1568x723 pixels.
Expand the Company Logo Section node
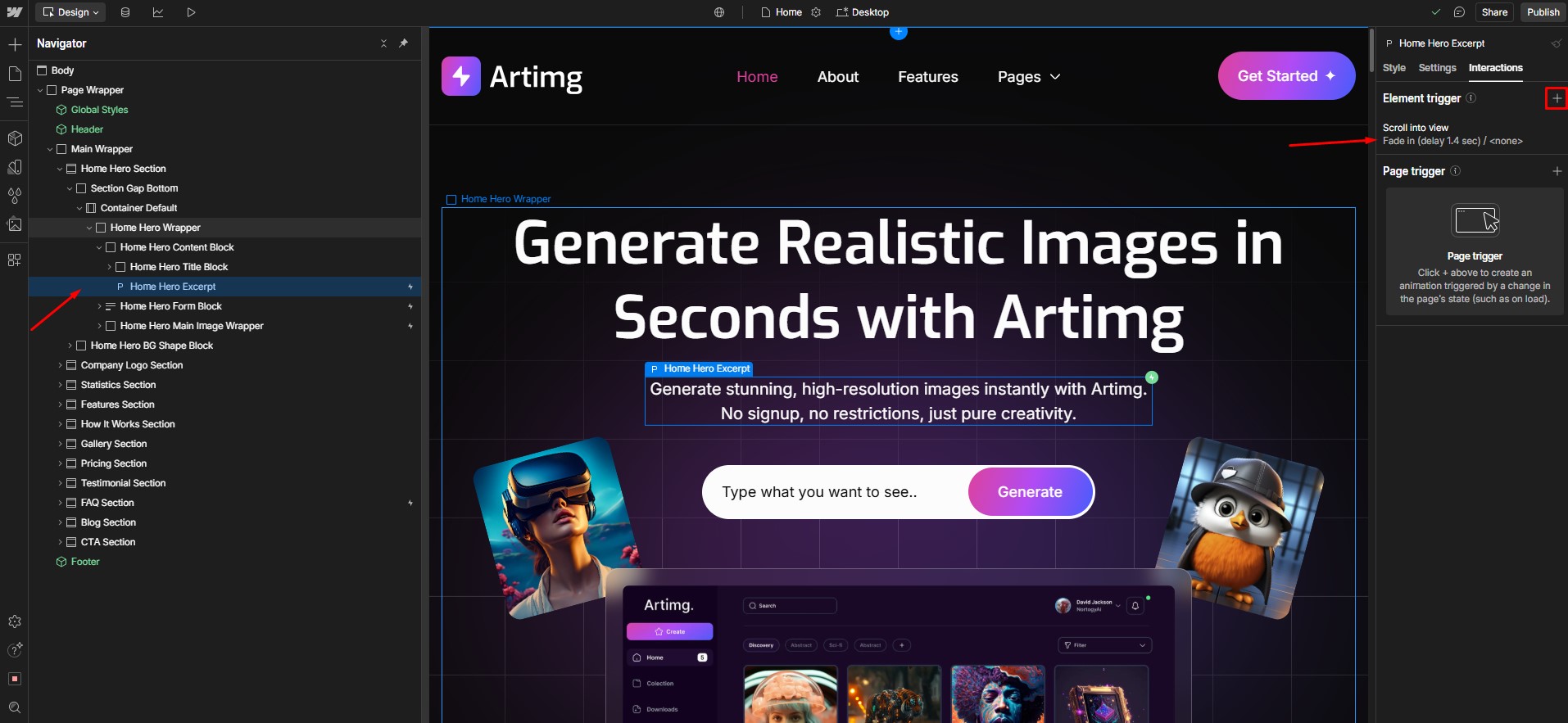60,365
